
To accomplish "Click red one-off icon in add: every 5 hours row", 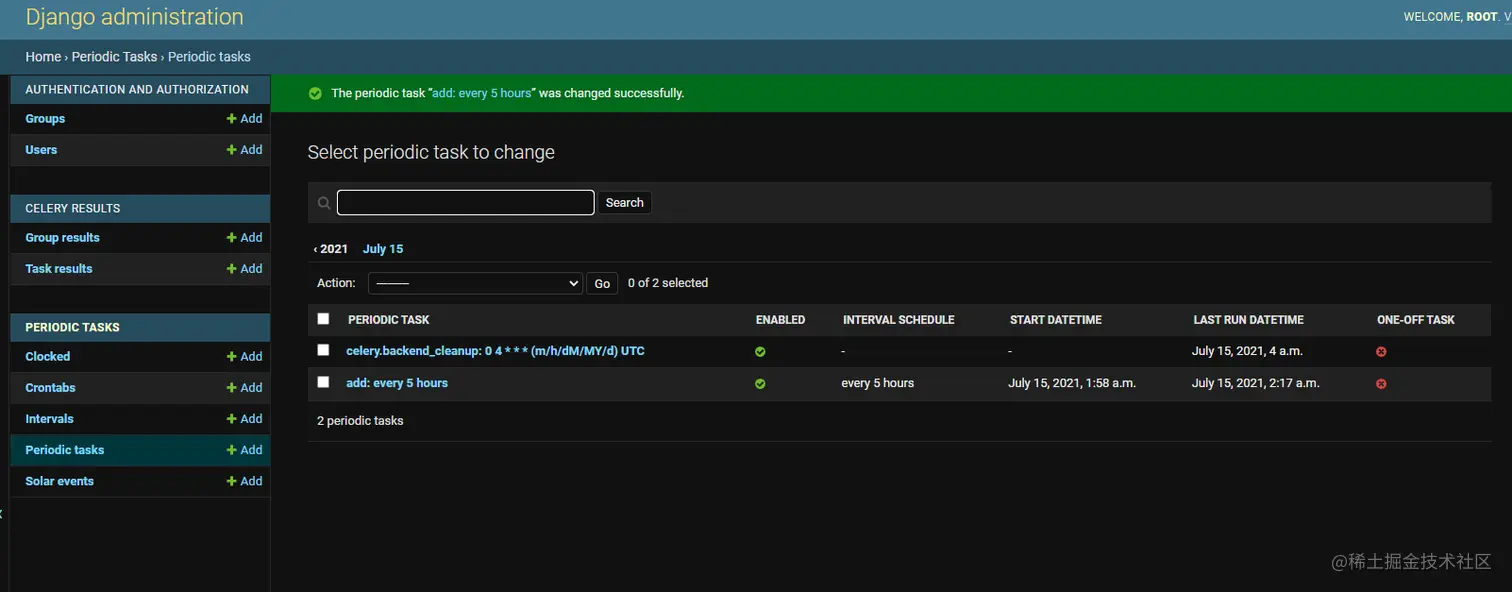I will (x=1381, y=384).
